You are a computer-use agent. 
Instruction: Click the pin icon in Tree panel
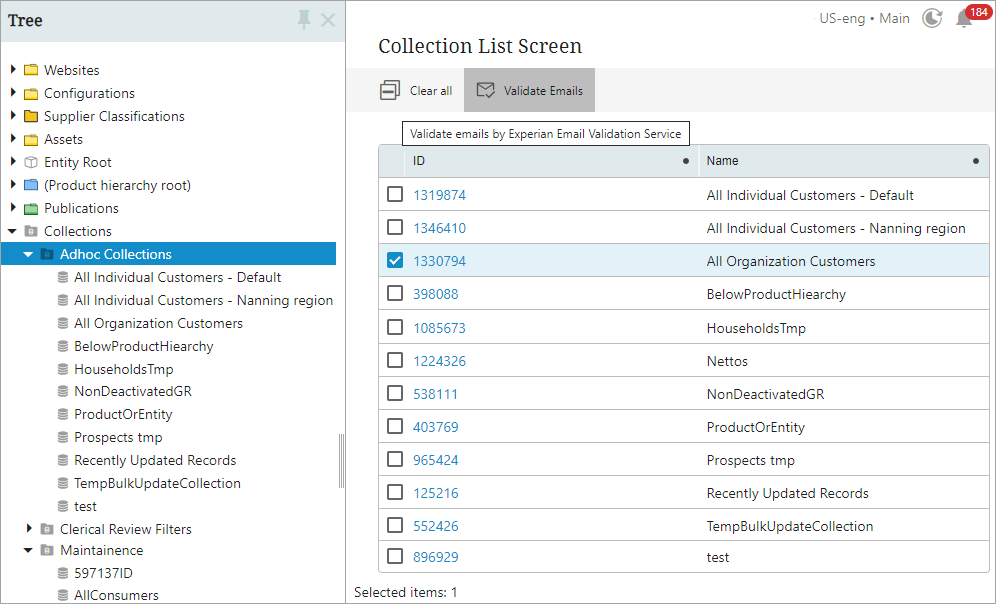pyautogui.click(x=304, y=20)
